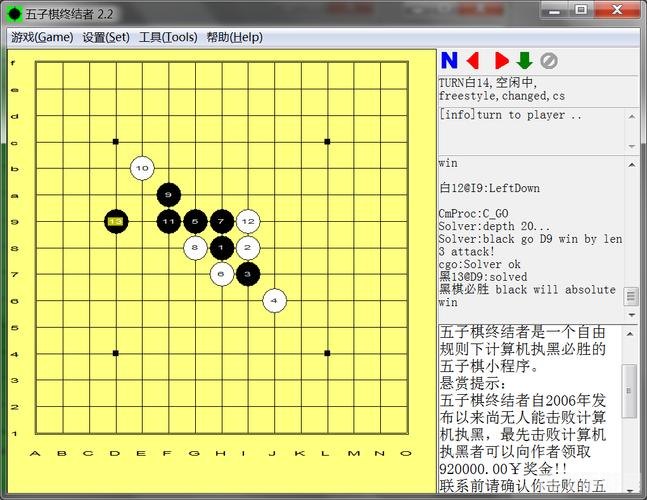The height and width of the screenshot is (500, 647).
Task: Click the '920000.00¥奖金!!' text
Action: click(503, 469)
